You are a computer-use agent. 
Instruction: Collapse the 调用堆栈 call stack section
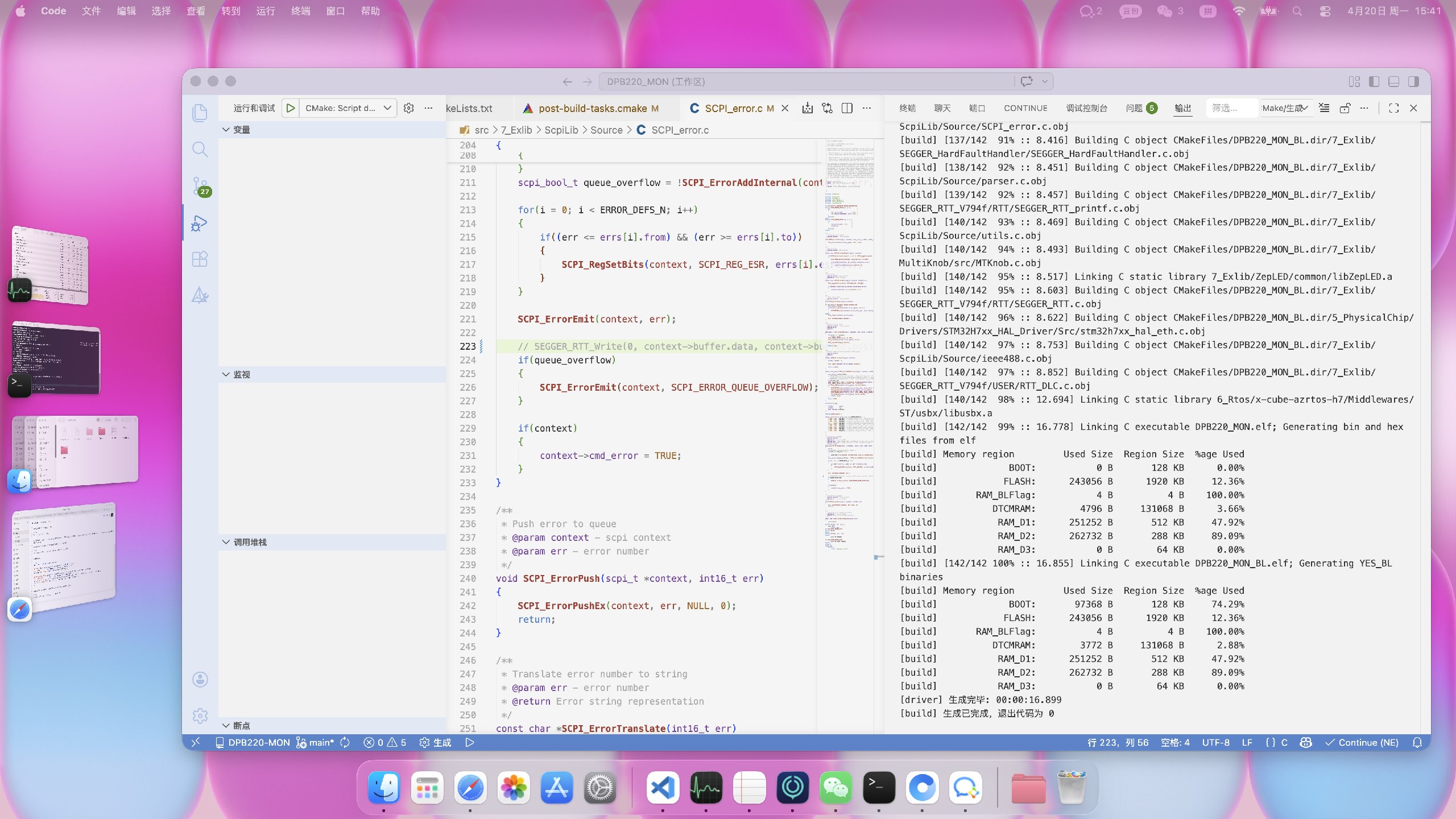(250, 542)
